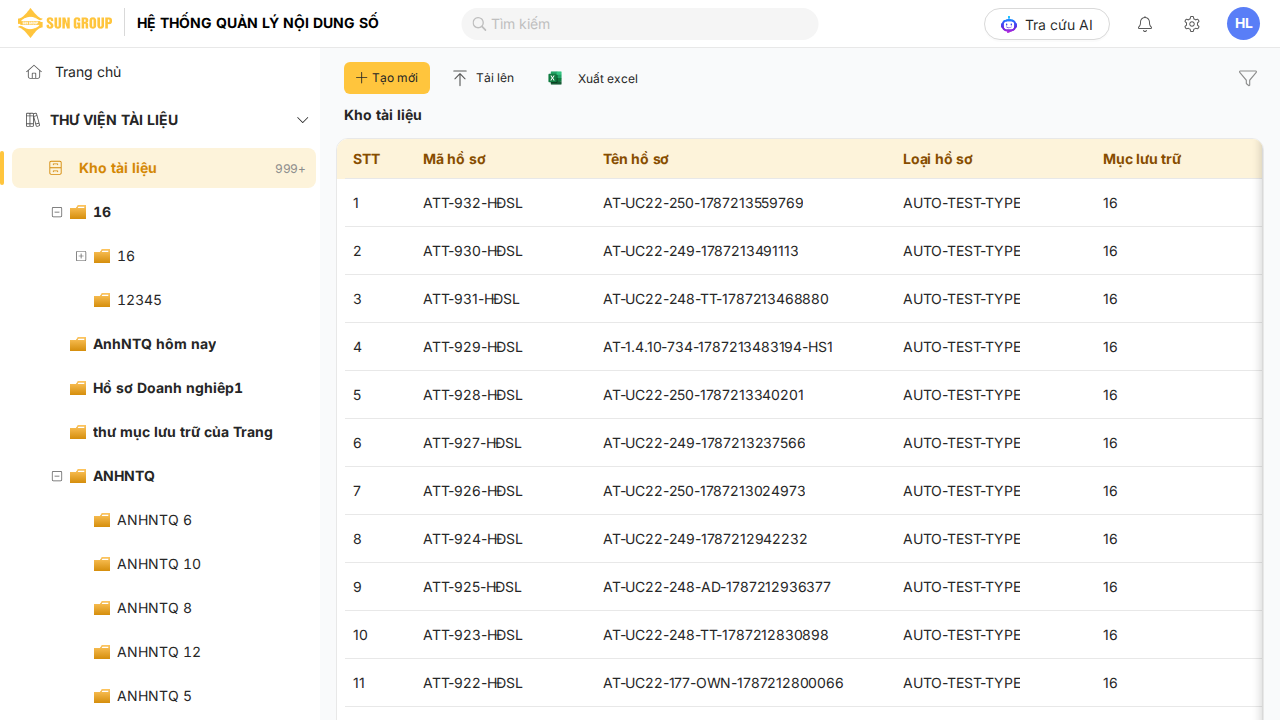Click the Mục lưu trữ column header
Screen dimensions: 1280x720
pyautogui.click(x=1142, y=159)
